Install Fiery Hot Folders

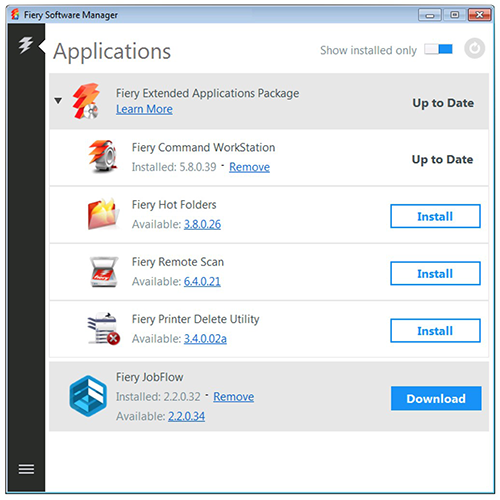coord(435,216)
